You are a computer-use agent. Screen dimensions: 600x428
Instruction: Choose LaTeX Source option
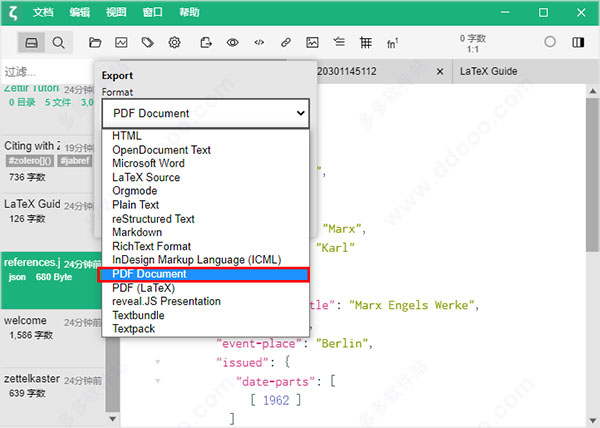pyautogui.click(x=205, y=177)
